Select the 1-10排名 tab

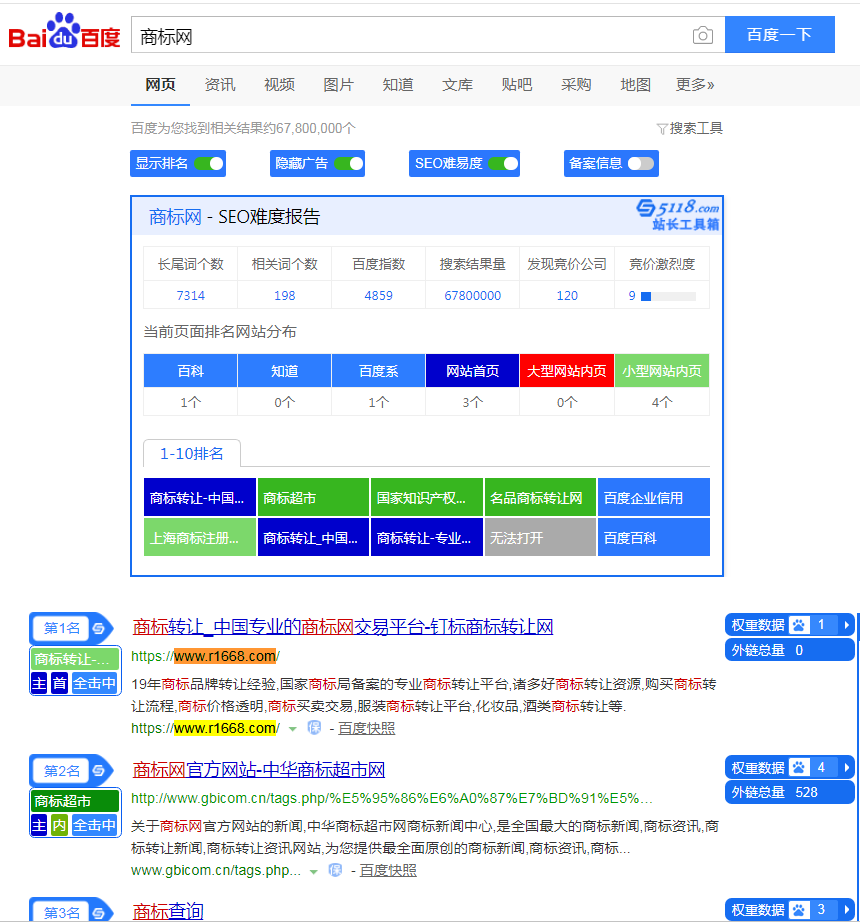[x=192, y=453]
